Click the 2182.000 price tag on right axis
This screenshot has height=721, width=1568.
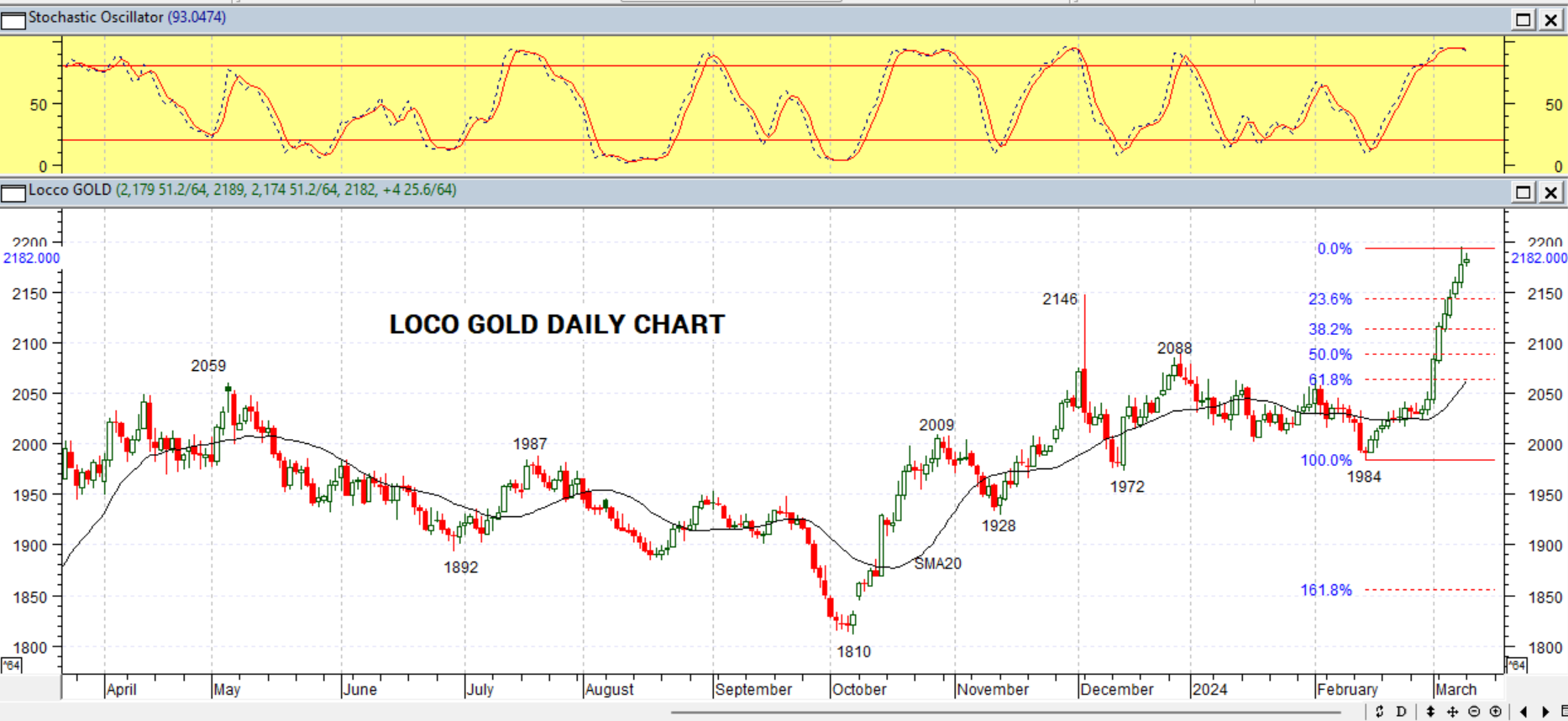pyautogui.click(x=1539, y=258)
